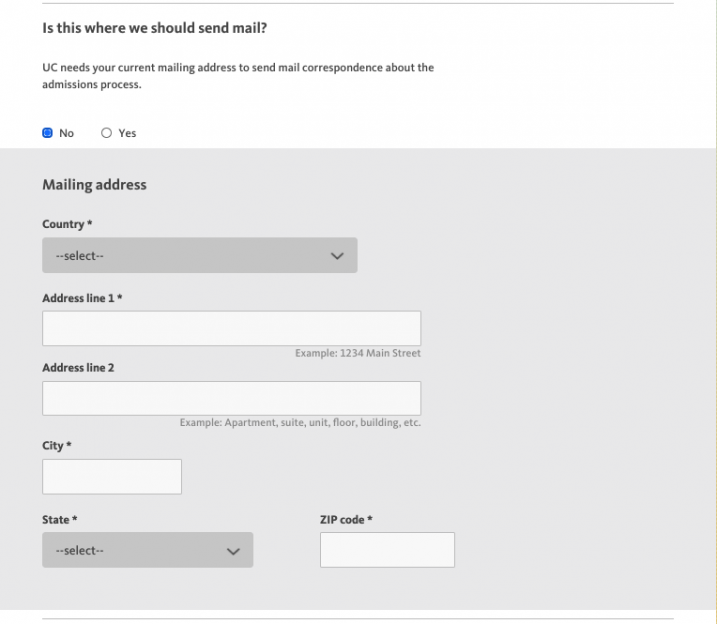717x624 pixels.
Task: Click the 'Address line 2' label
Action: [x=78, y=368]
